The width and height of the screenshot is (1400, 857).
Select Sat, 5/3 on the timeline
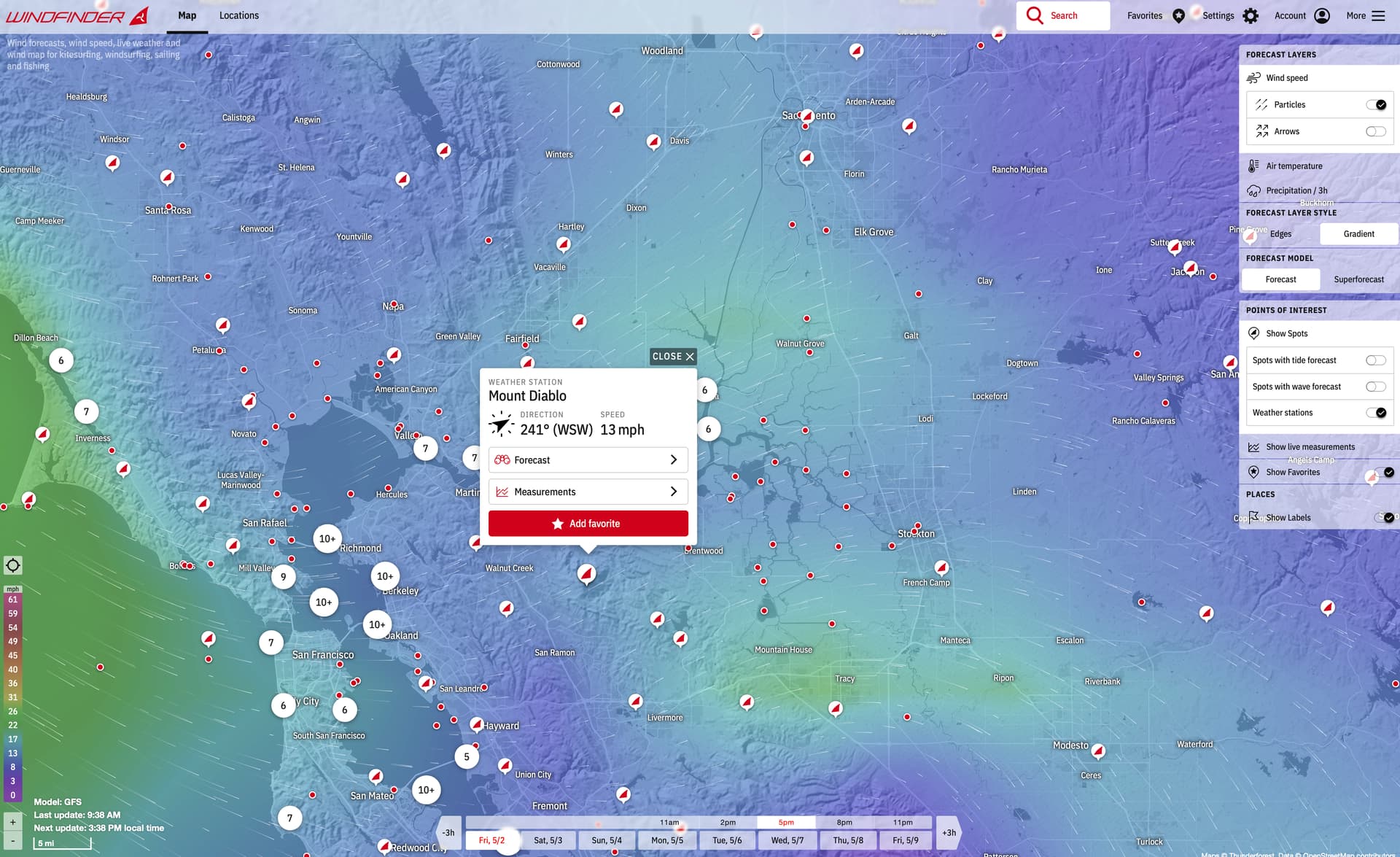548,840
